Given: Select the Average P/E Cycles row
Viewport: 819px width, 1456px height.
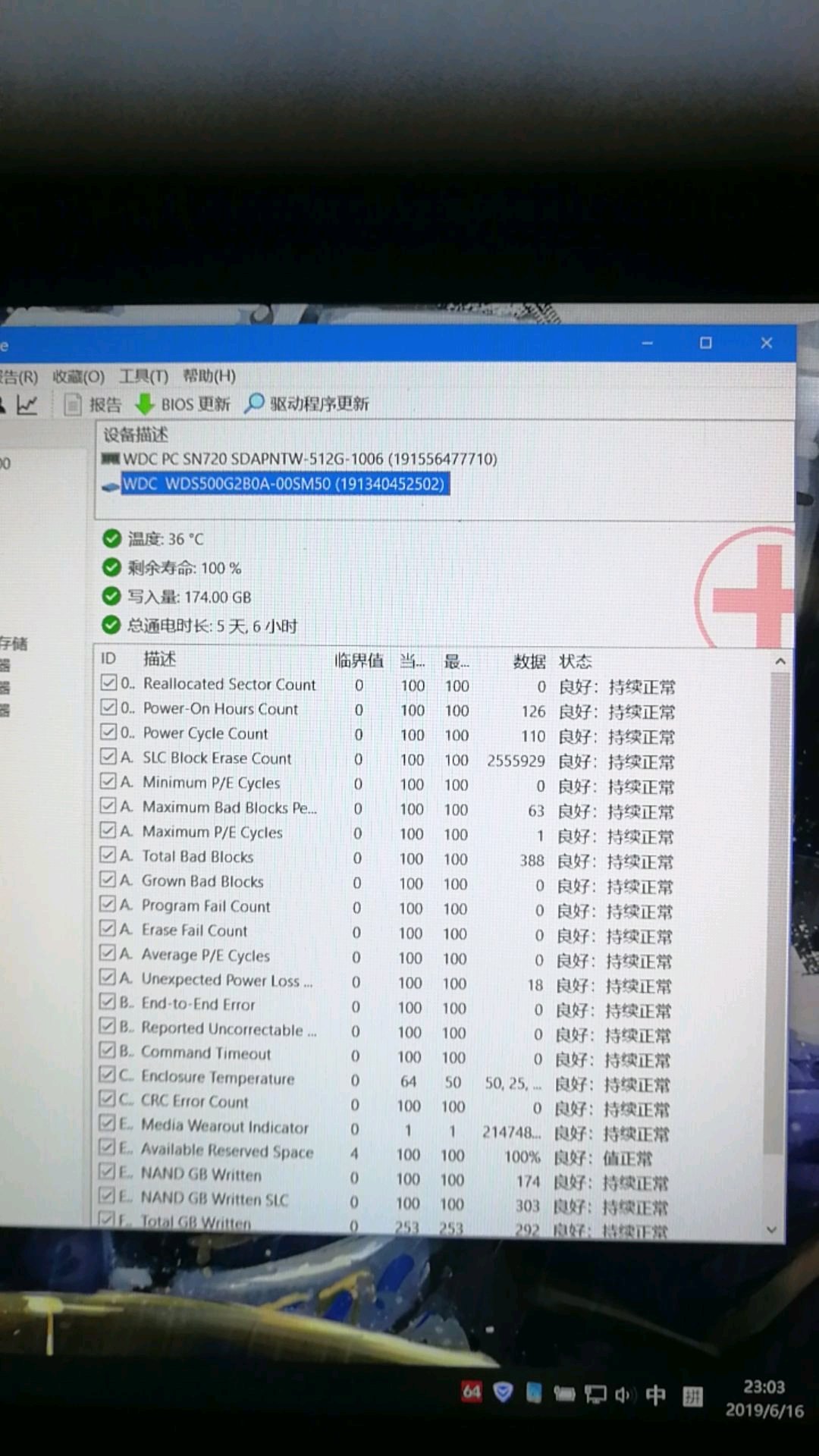Looking at the screenshot, I should pyautogui.click(x=387, y=958).
